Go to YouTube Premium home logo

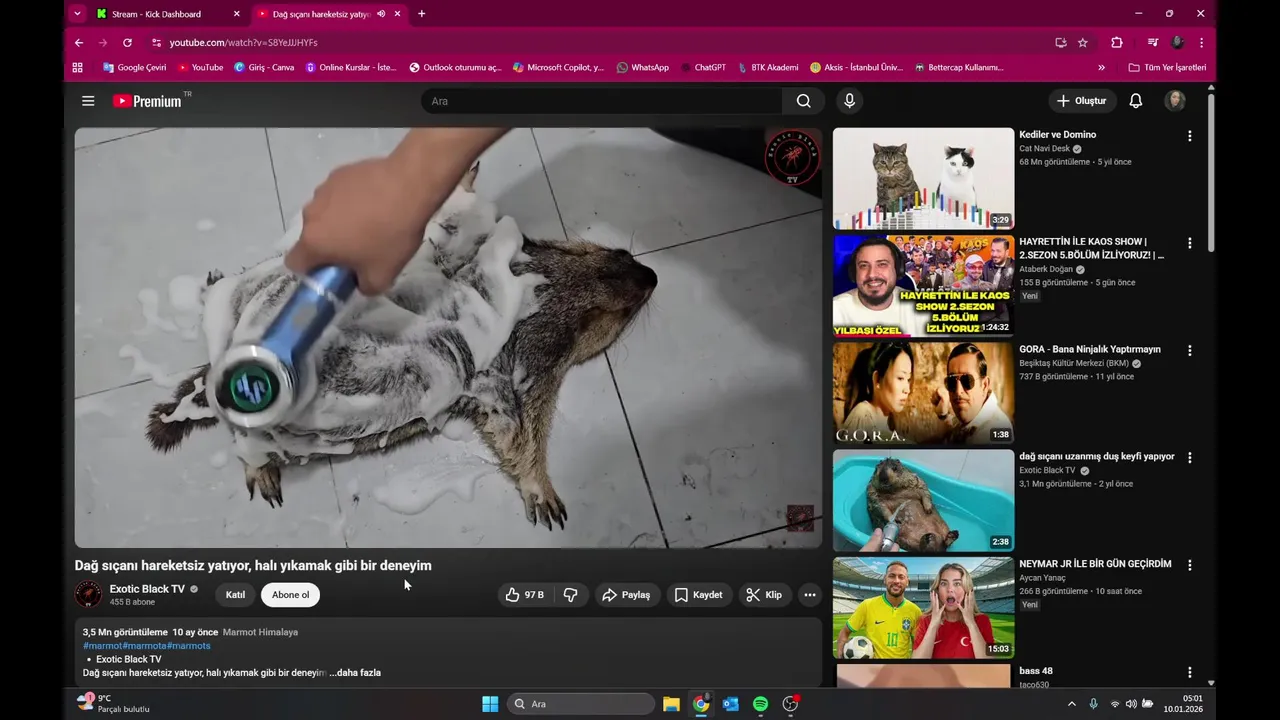click(147, 101)
